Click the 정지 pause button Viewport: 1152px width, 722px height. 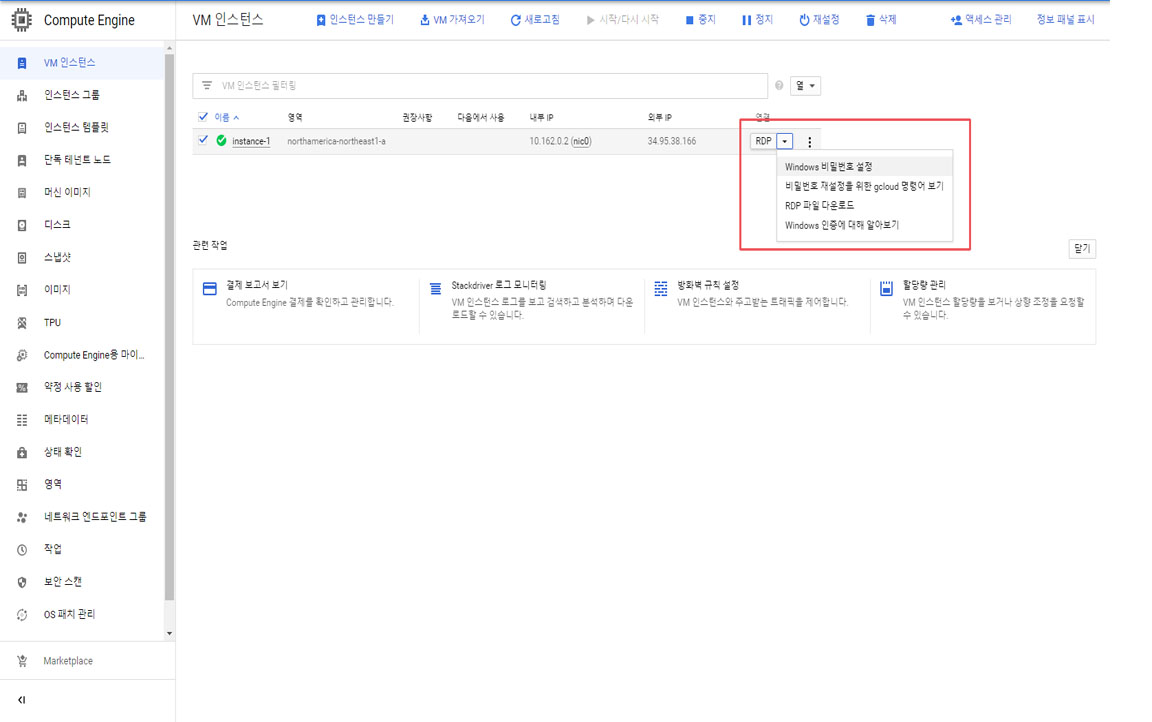[757, 20]
